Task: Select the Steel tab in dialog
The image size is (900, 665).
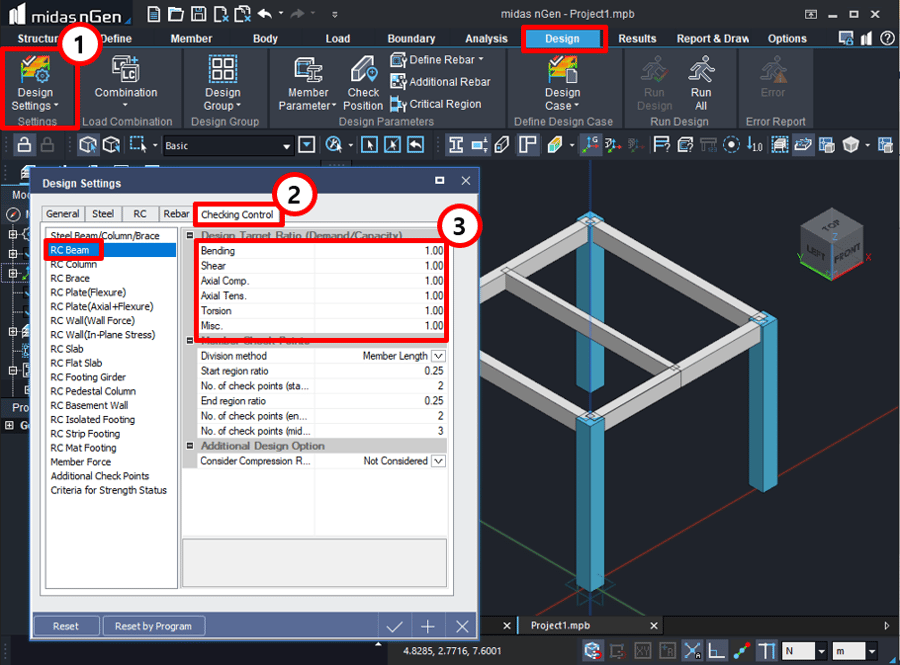Action: pyautogui.click(x=103, y=213)
